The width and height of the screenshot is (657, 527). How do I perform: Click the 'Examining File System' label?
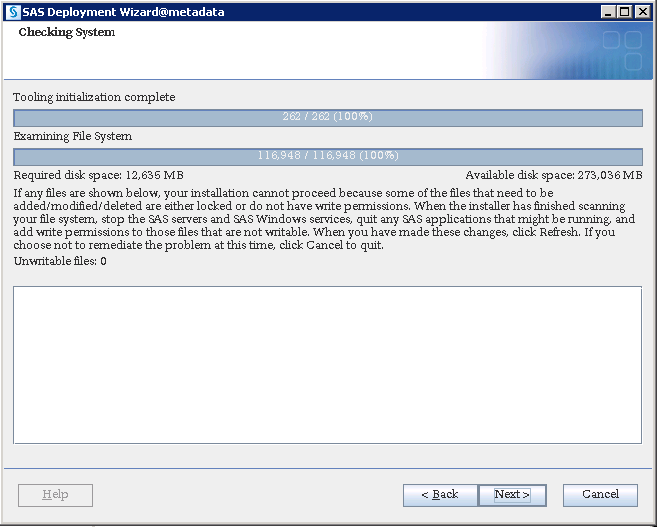pos(72,136)
